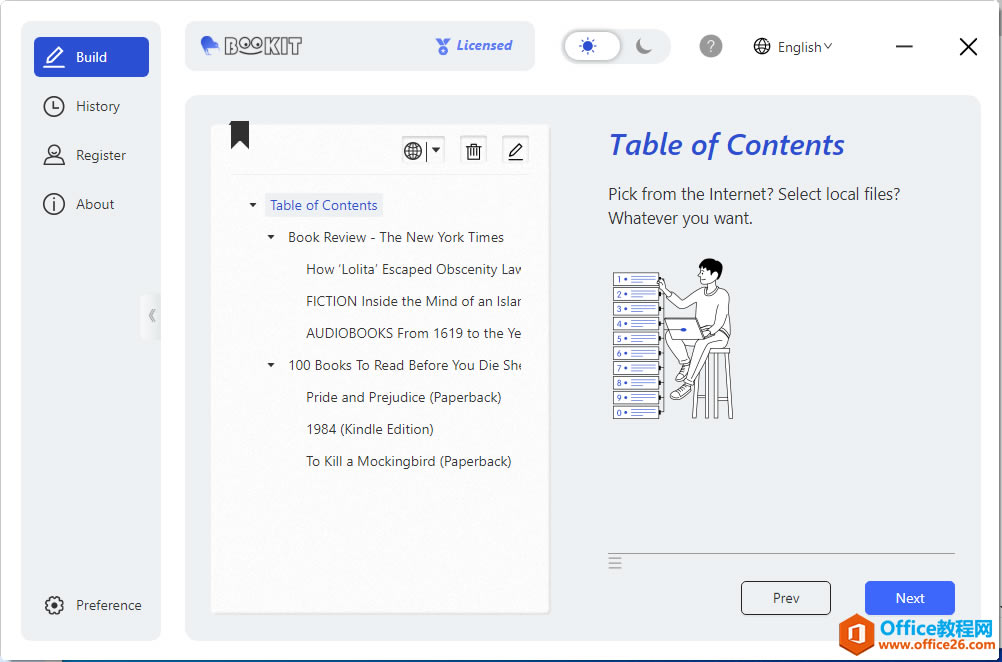Select How 'Lolita' Escaped Obscenity entry
This screenshot has height=662, width=1002.
pos(413,269)
